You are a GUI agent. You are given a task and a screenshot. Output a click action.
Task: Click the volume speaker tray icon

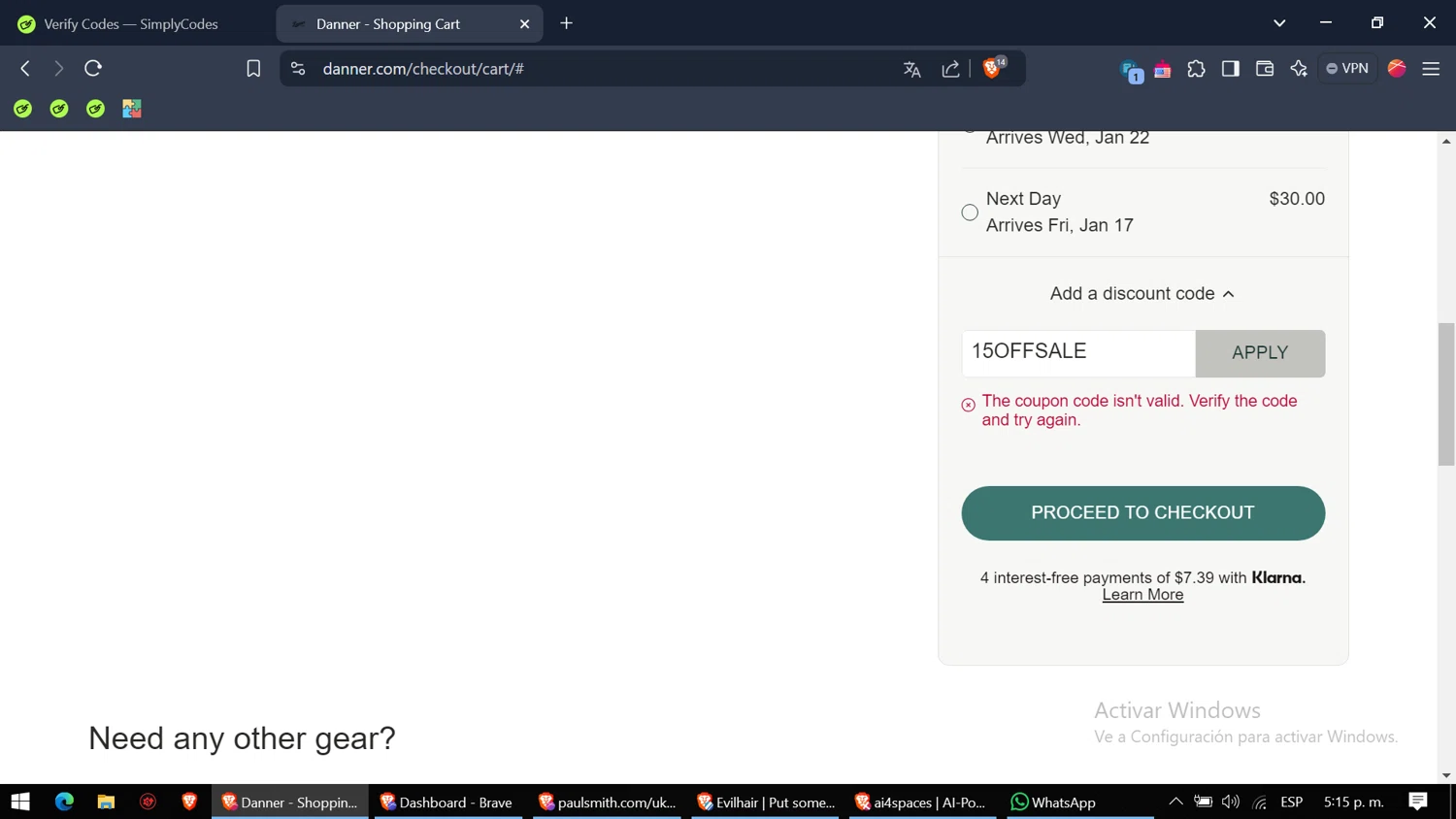click(1231, 802)
